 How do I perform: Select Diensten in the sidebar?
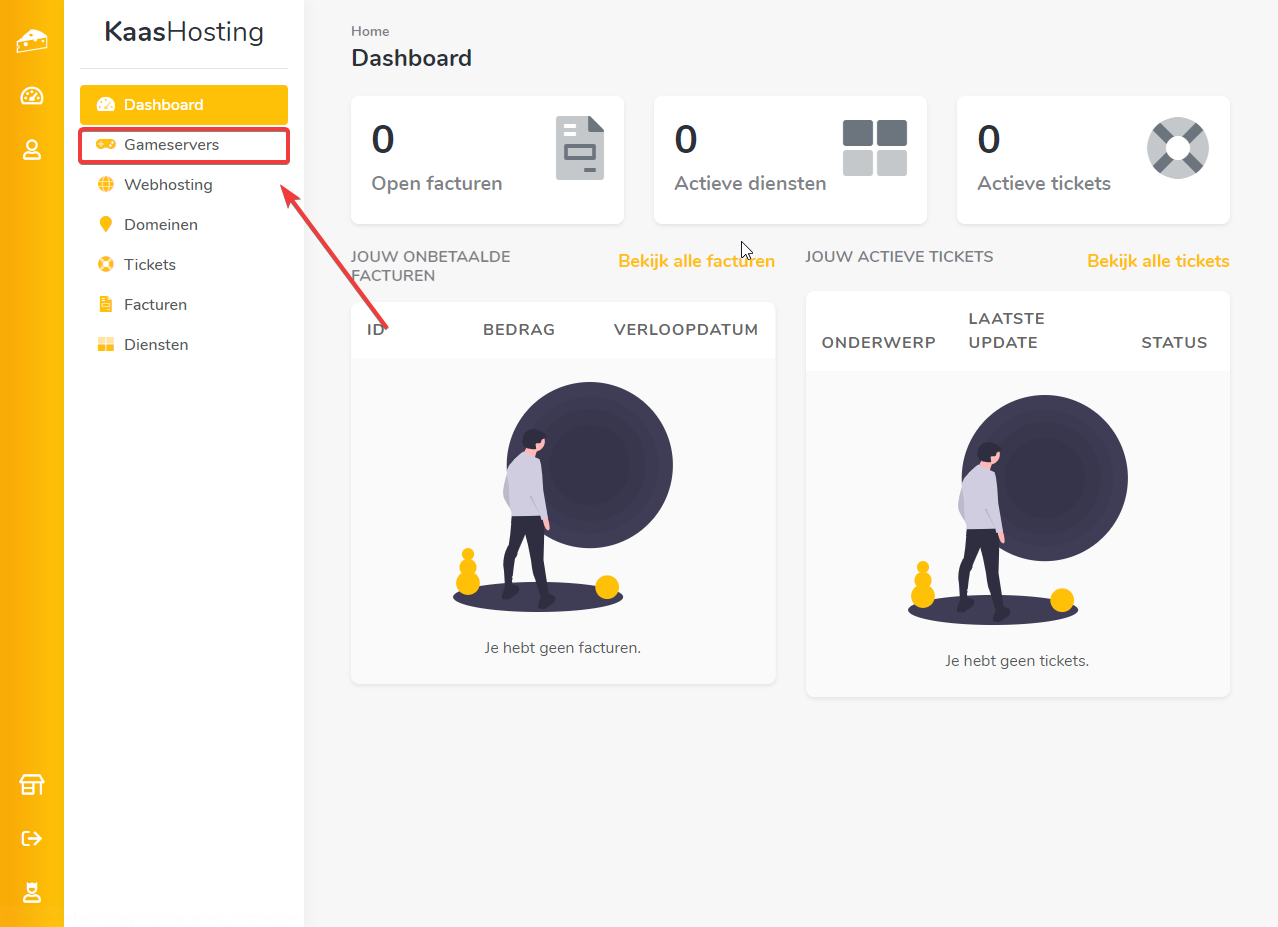156,345
